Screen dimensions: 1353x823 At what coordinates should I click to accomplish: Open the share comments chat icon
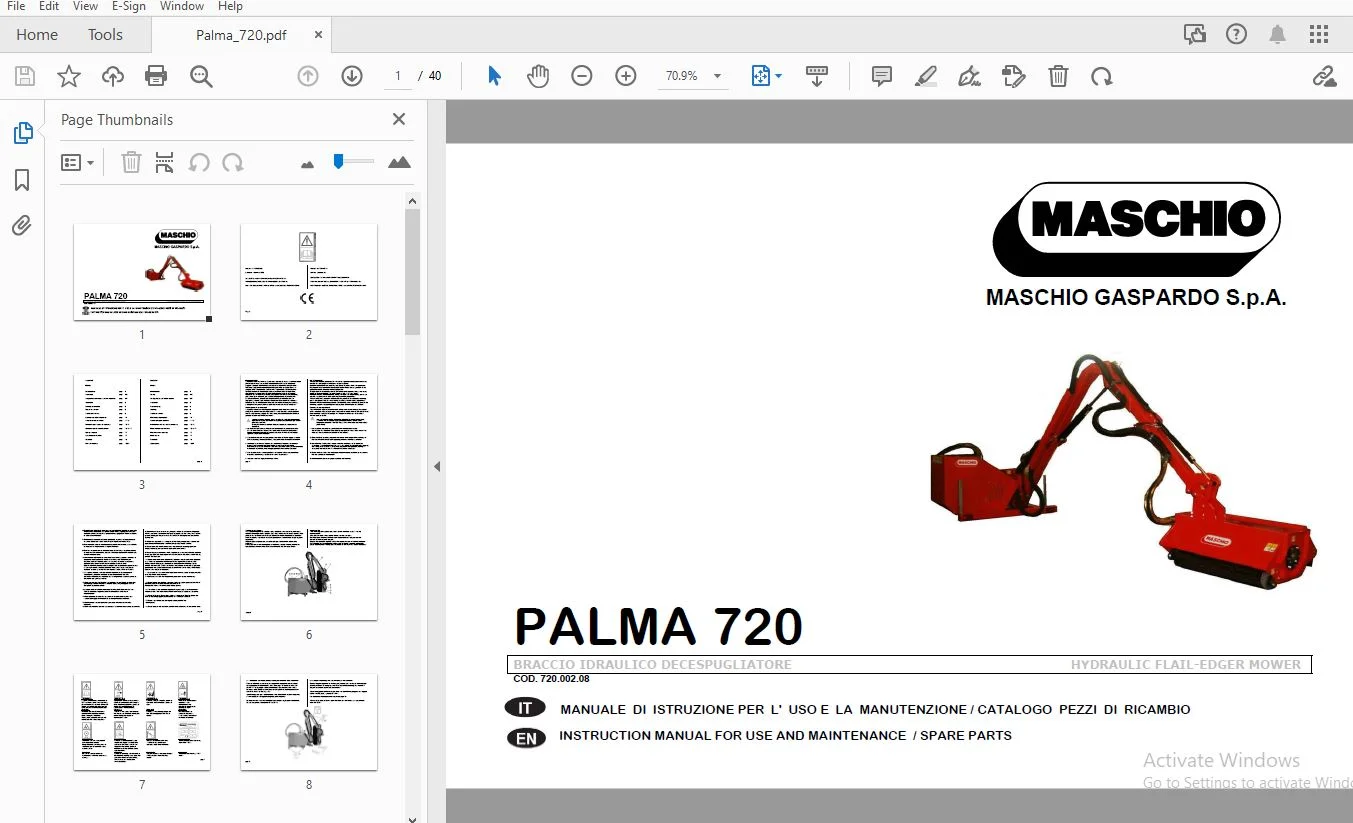click(1195, 34)
